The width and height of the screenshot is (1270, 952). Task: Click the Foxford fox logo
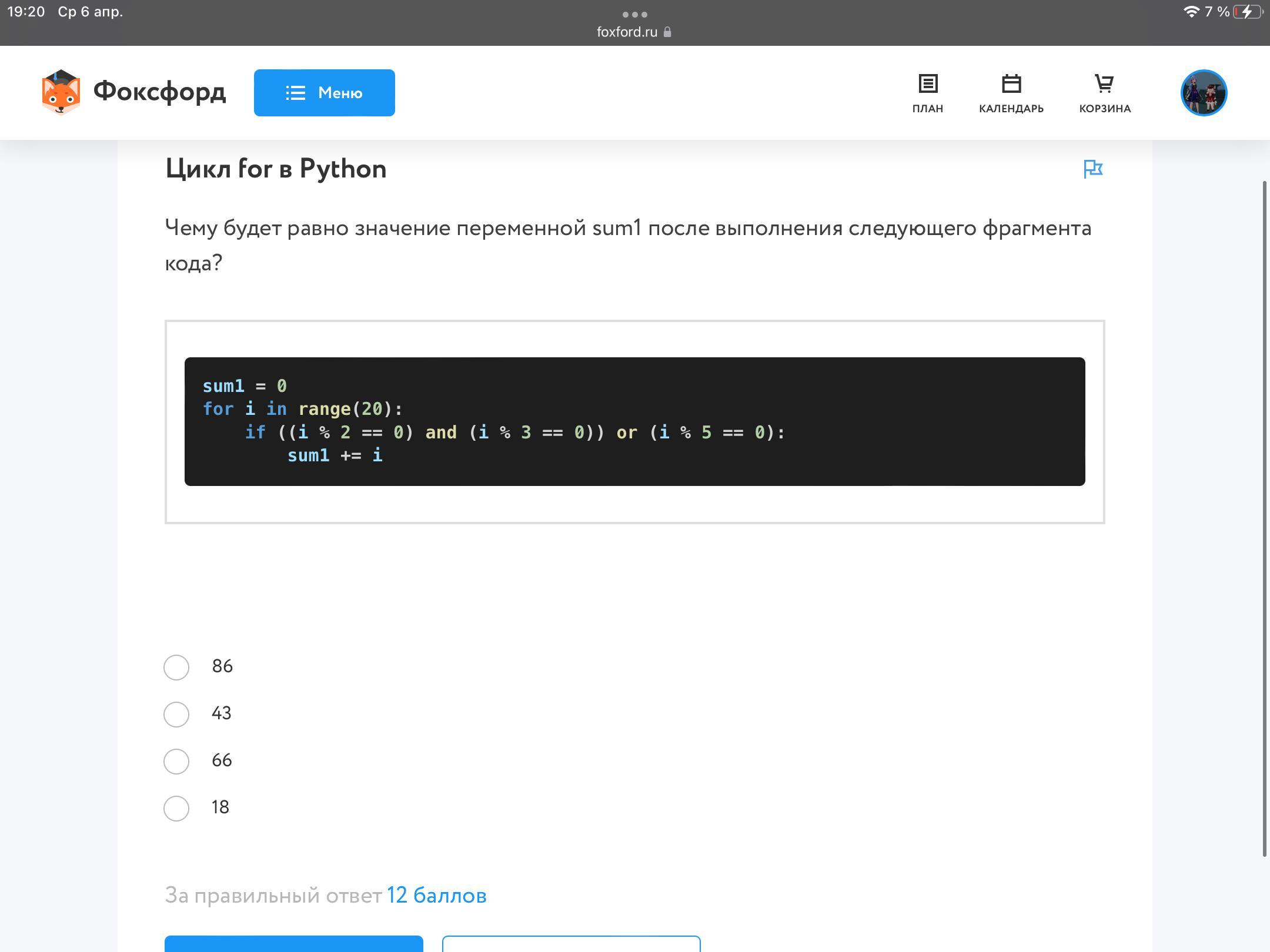click(x=61, y=92)
